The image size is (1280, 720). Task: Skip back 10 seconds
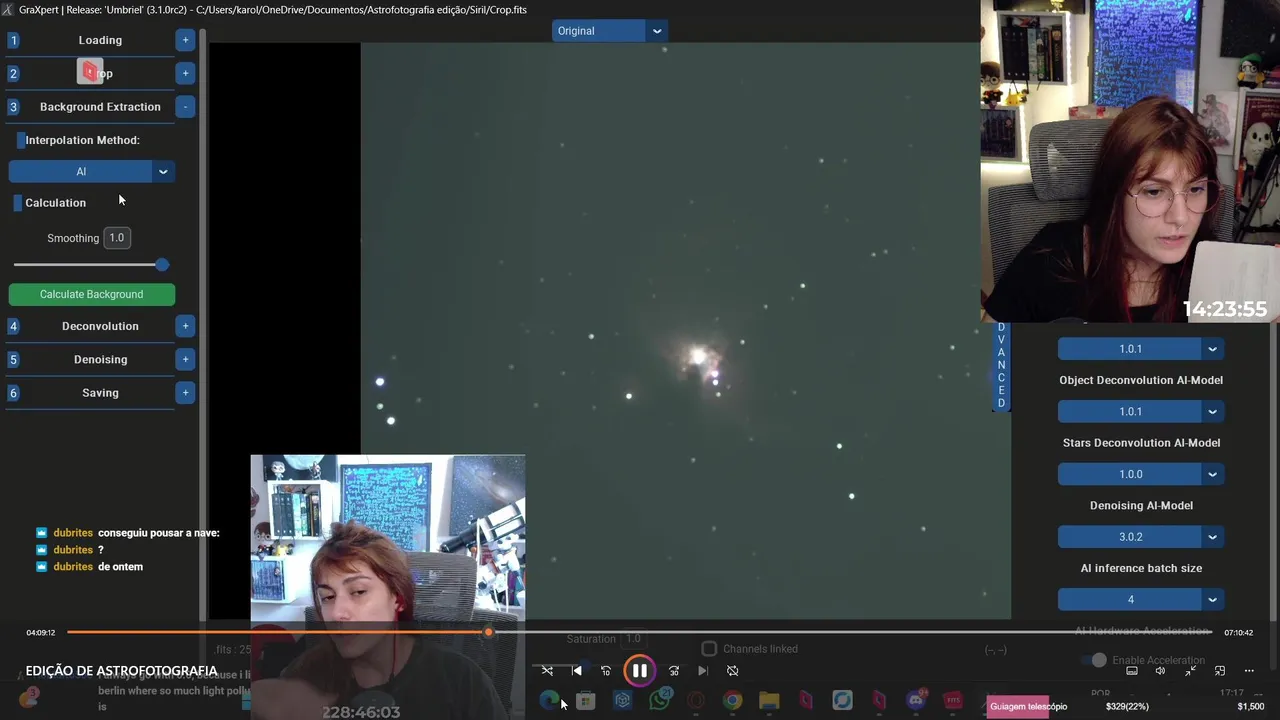606,671
